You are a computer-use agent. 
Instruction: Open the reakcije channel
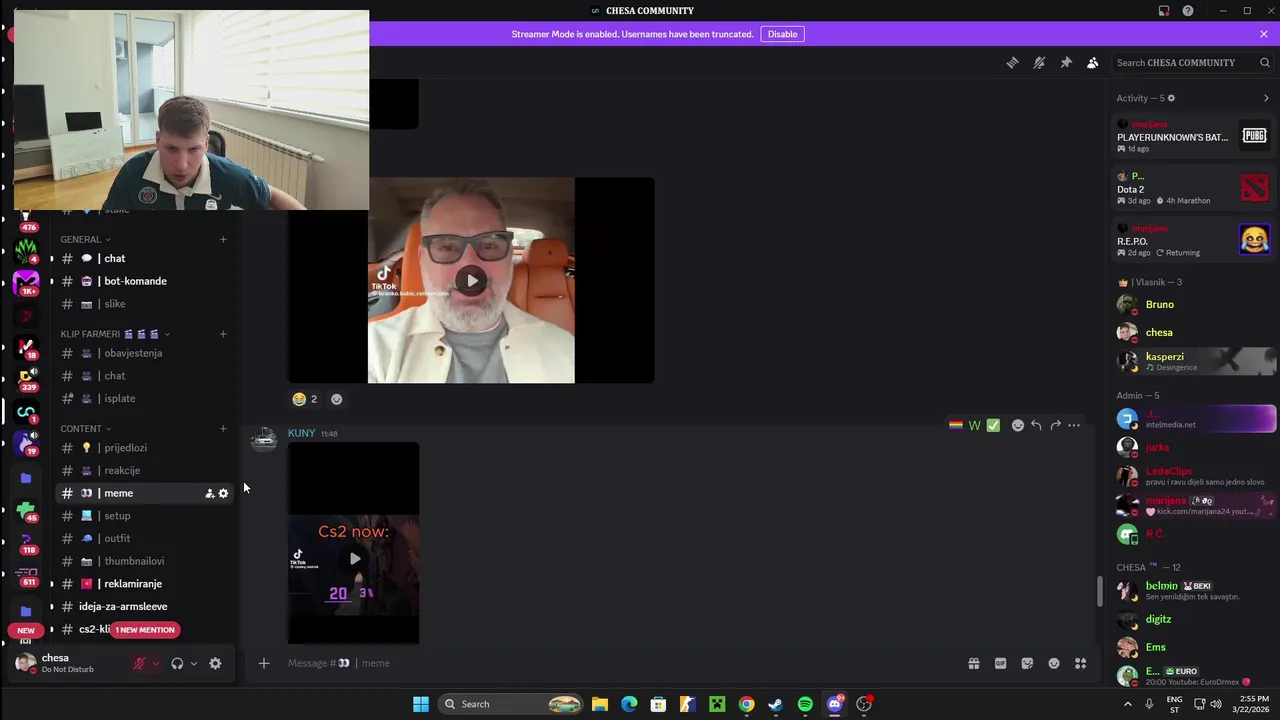tap(144, 470)
